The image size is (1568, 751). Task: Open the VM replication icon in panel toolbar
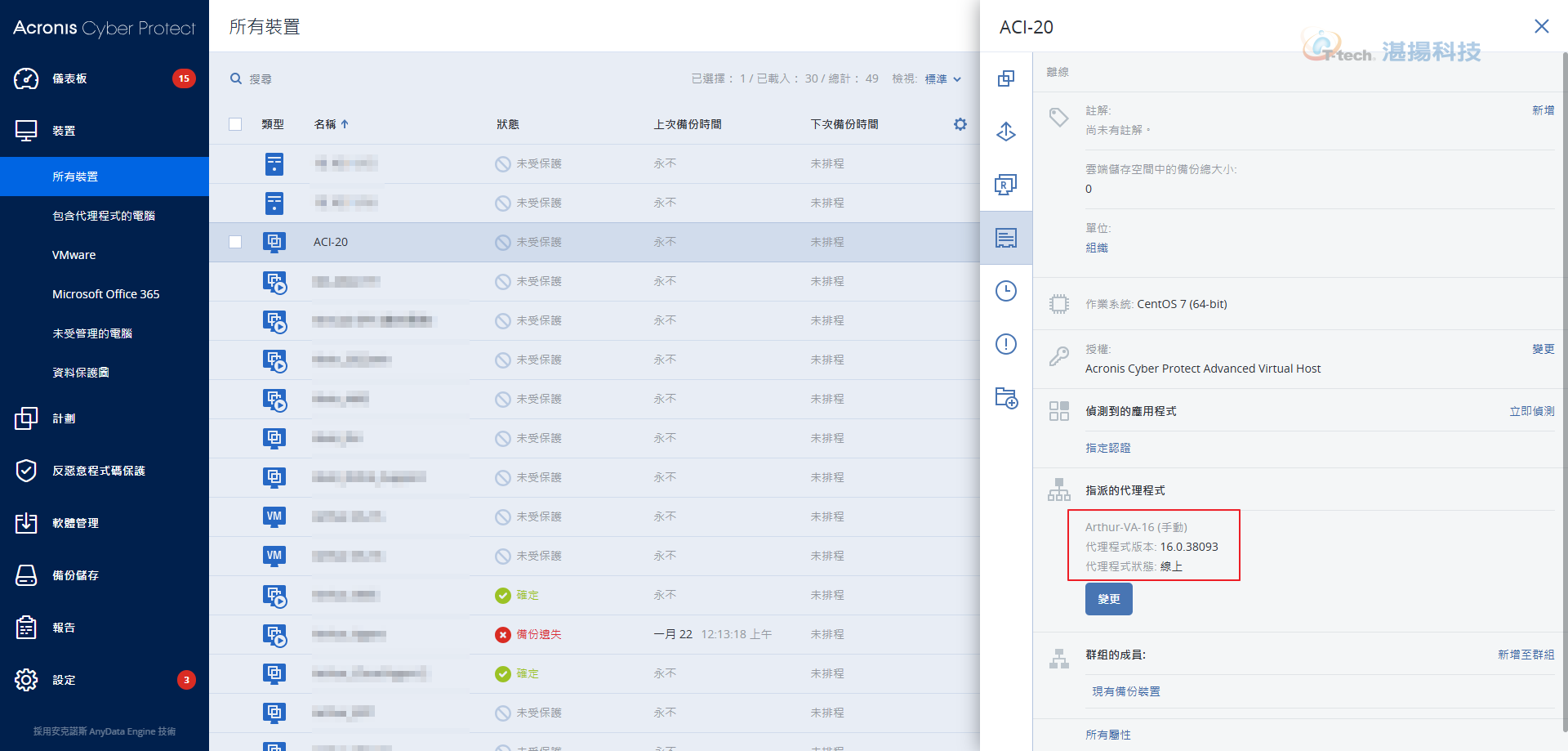point(1006,185)
